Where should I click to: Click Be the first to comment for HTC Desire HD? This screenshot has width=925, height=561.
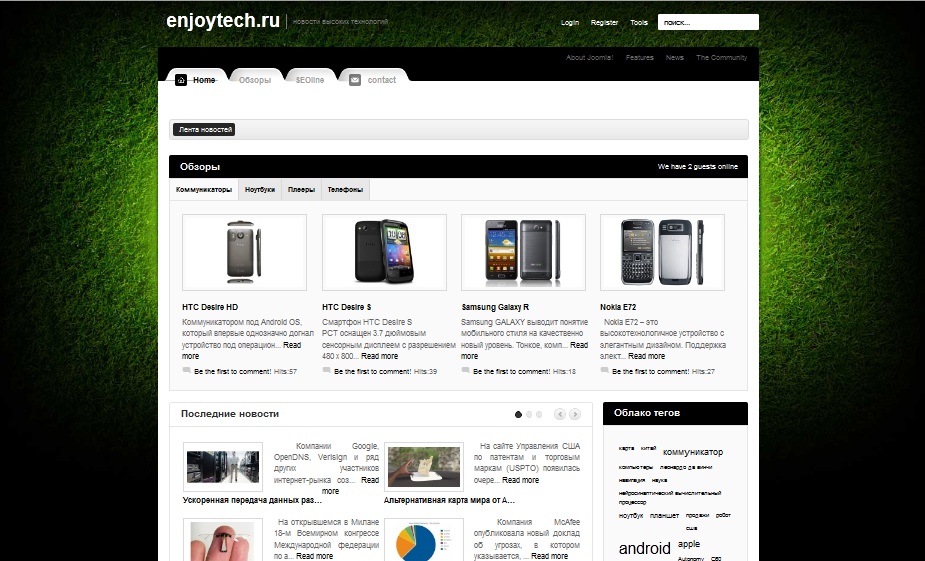coord(232,372)
